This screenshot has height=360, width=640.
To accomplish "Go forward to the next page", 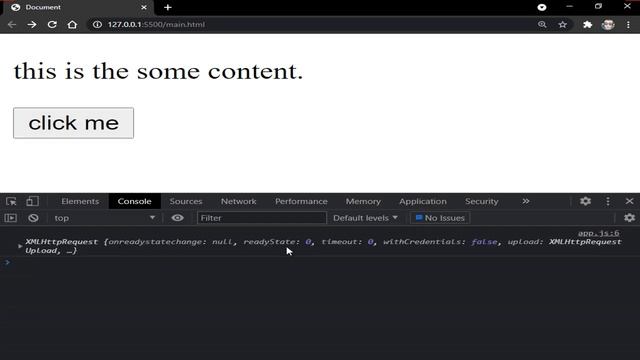I will click(32, 24).
